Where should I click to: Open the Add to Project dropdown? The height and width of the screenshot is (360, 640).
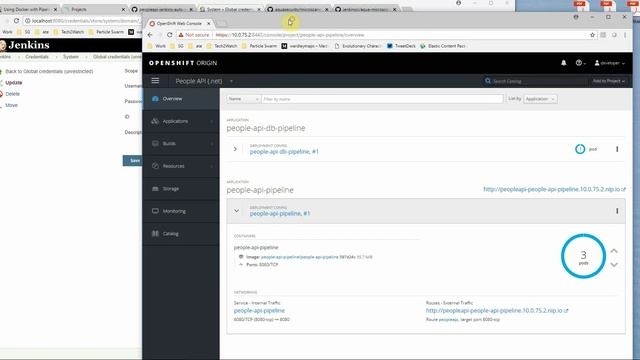click(x=608, y=81)
